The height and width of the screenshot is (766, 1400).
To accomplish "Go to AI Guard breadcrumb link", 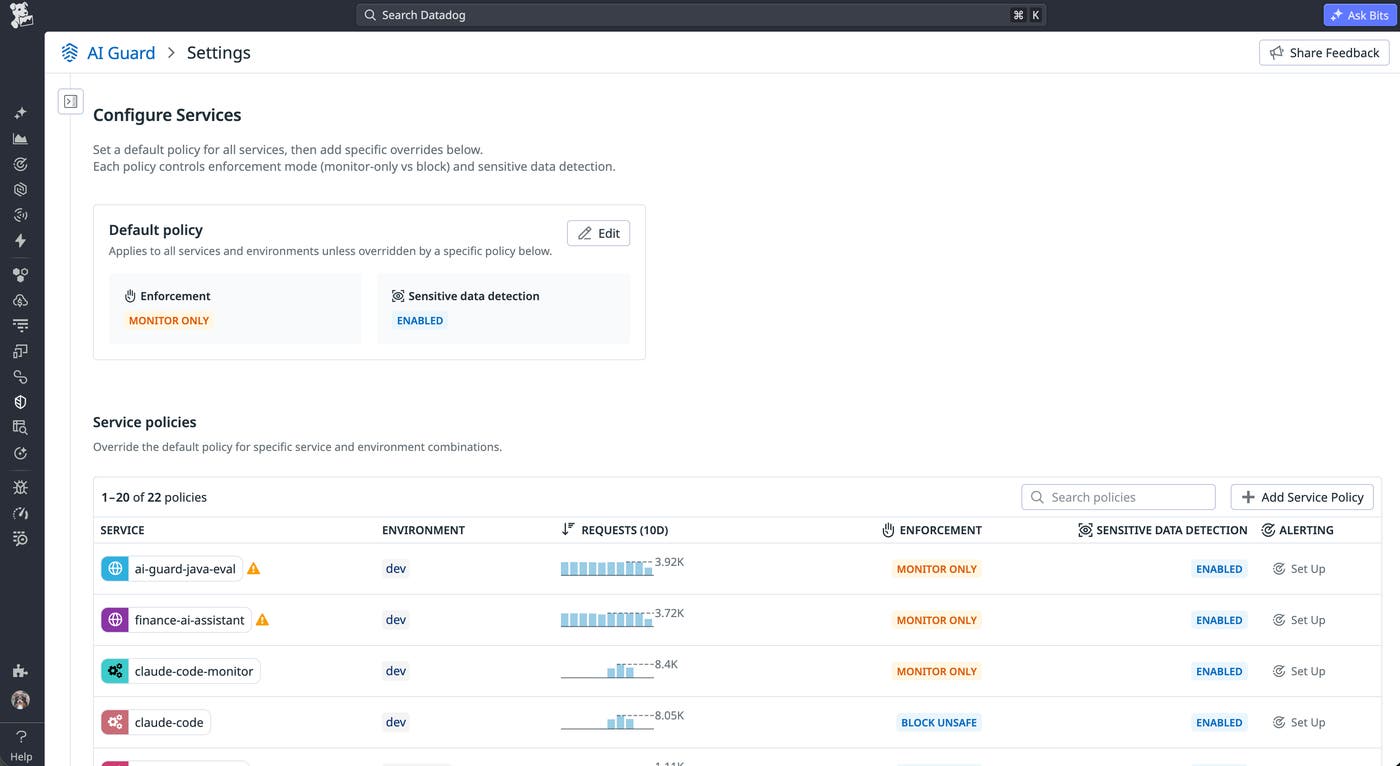I will pyautogui.click(x=121, y=53).
